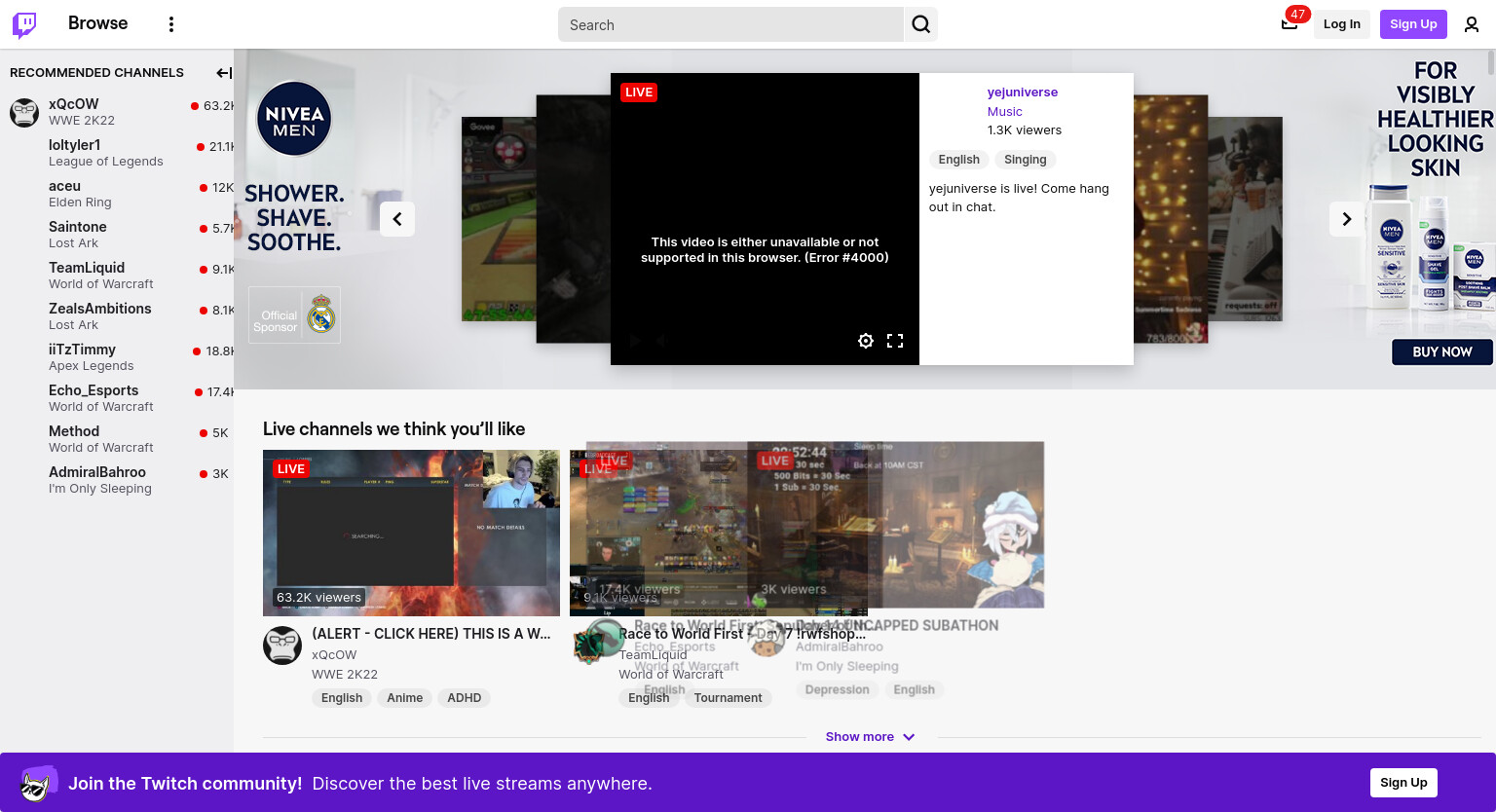This screenshot has width=1496, height=812.
Task: Open the ALERT - CLICK HERE stream title
Action: pos(431,634)
